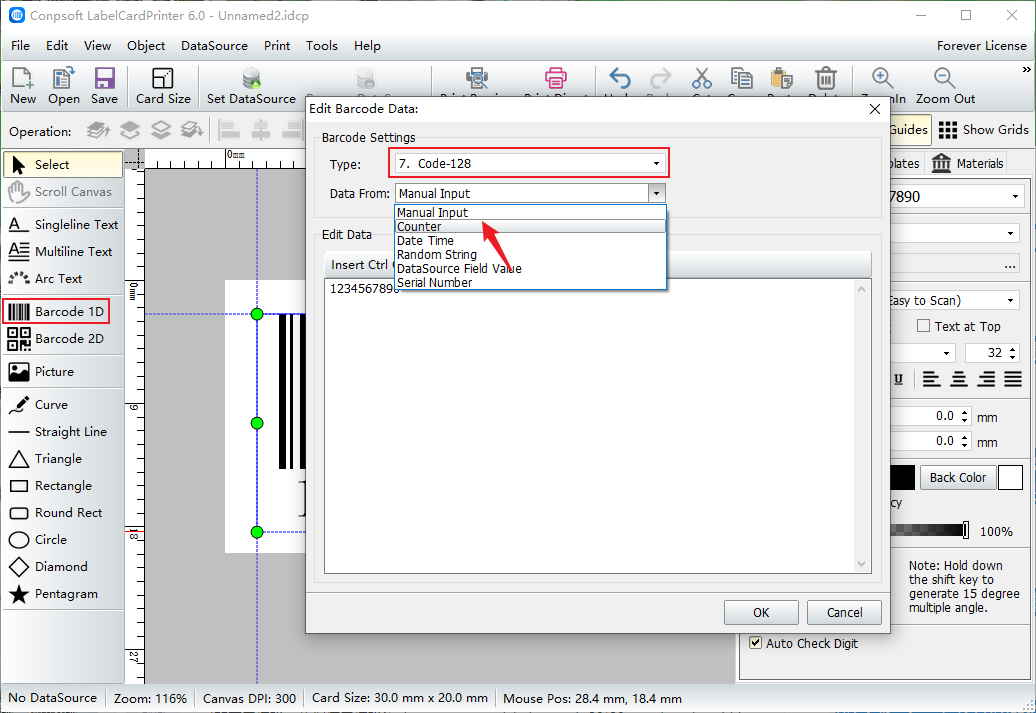Click the pink Print Direct icon
This screenshot has width=1036, height=713.
[x=556, y=79]
